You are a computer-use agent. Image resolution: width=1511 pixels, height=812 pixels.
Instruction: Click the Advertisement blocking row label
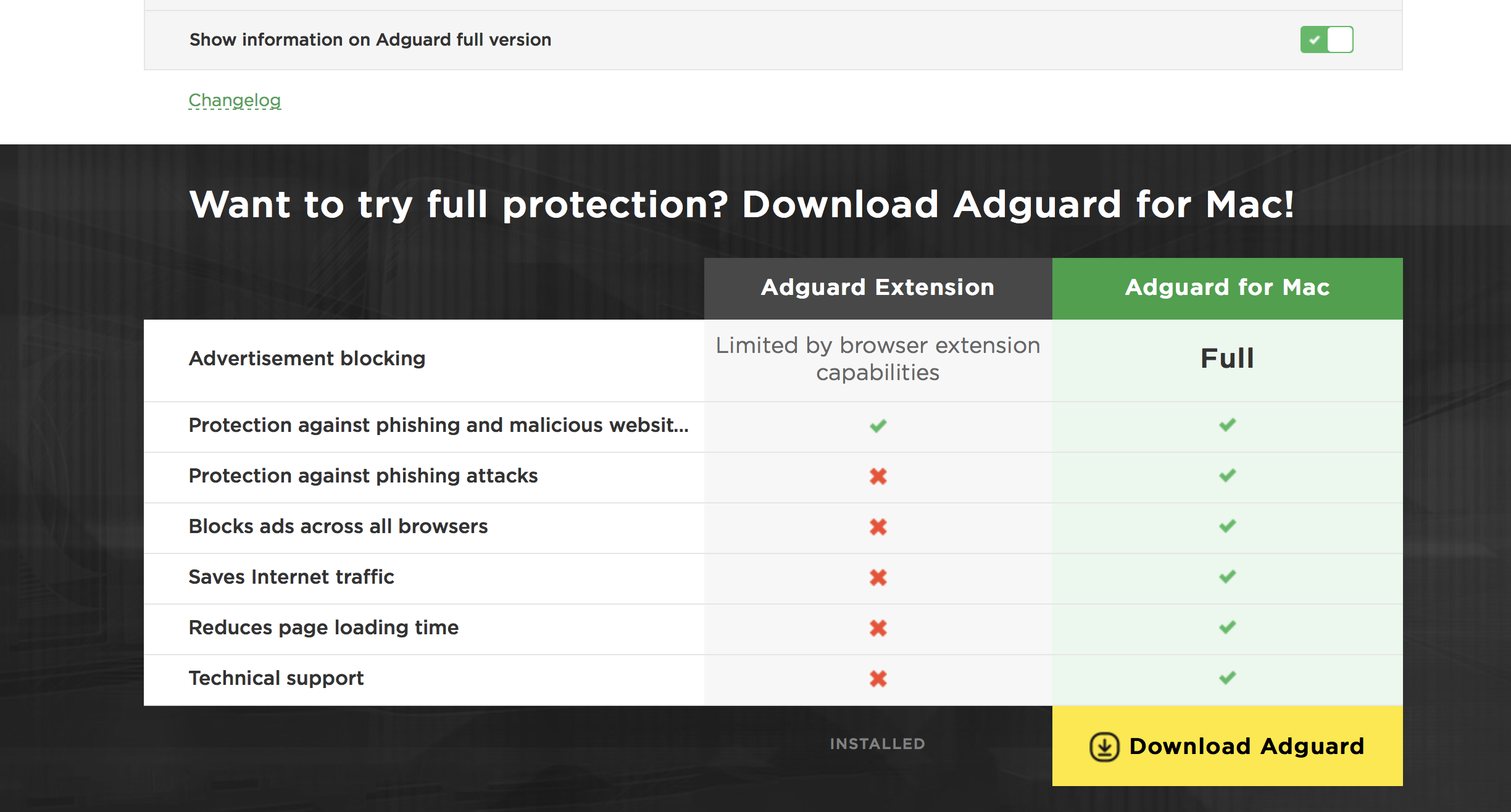click(307, 358)
